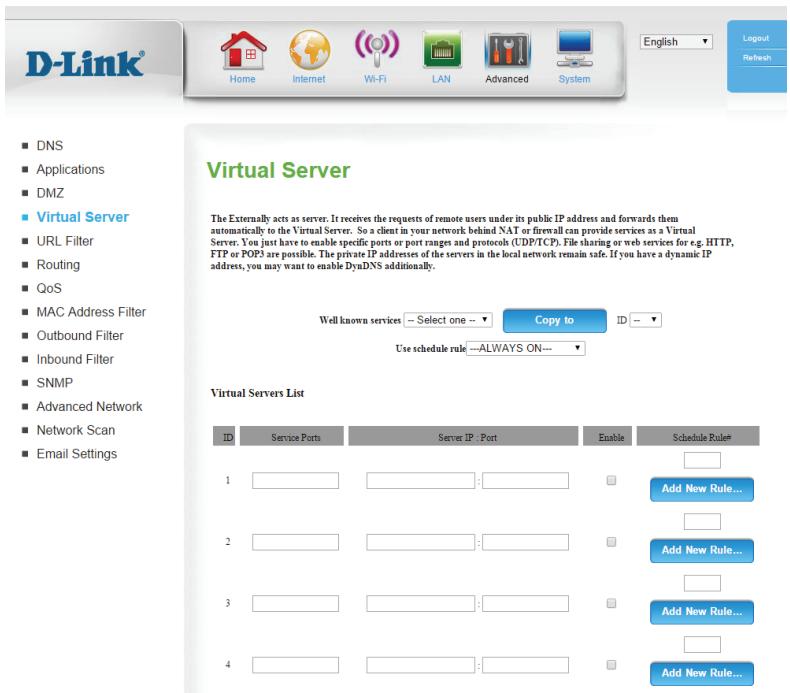
Task: Click Schedule Rule field of row 2
Action: tap(702, 522)
